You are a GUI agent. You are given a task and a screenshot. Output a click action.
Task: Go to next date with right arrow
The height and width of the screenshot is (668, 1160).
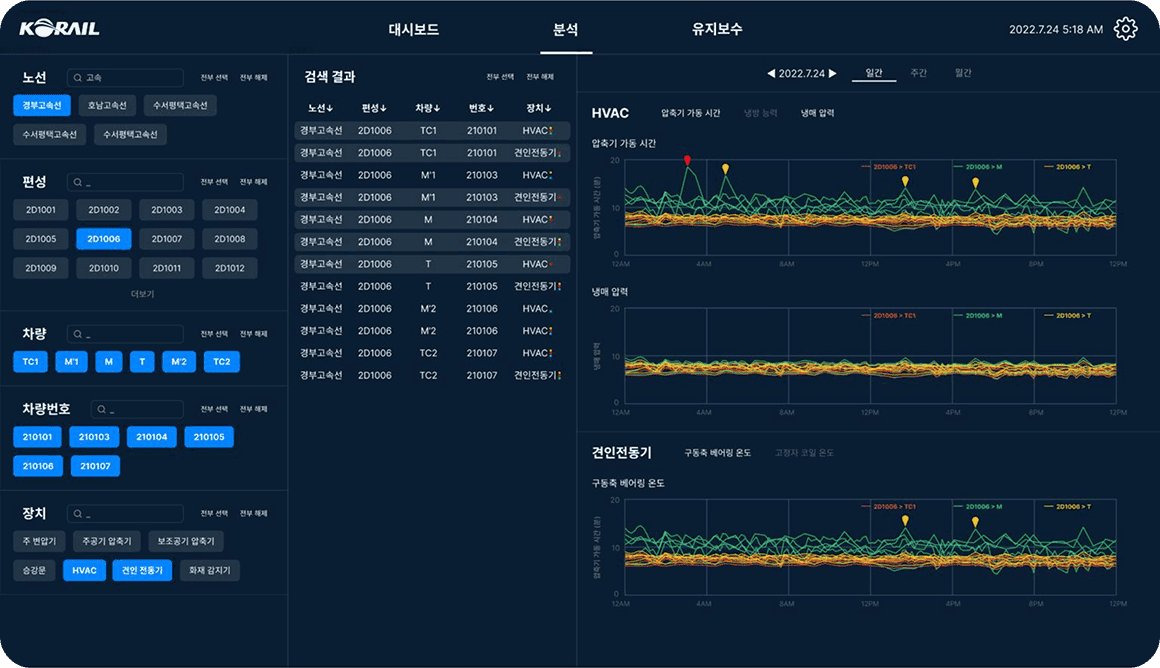click(x=832, y=73)
